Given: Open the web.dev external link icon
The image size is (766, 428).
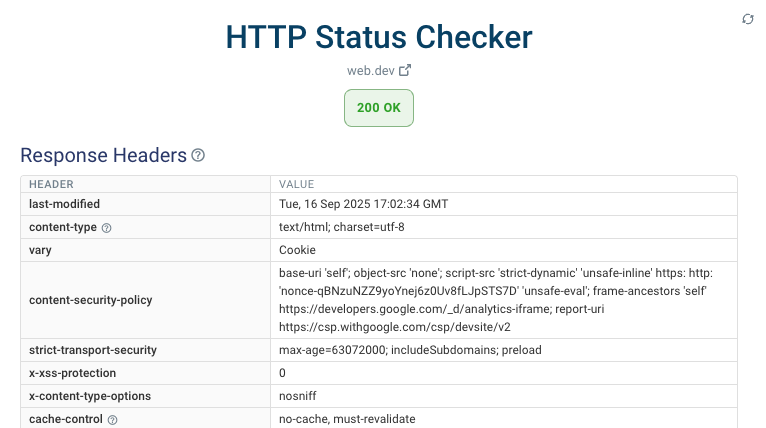Looking at the screenshot, I should [x=405, y=71].
